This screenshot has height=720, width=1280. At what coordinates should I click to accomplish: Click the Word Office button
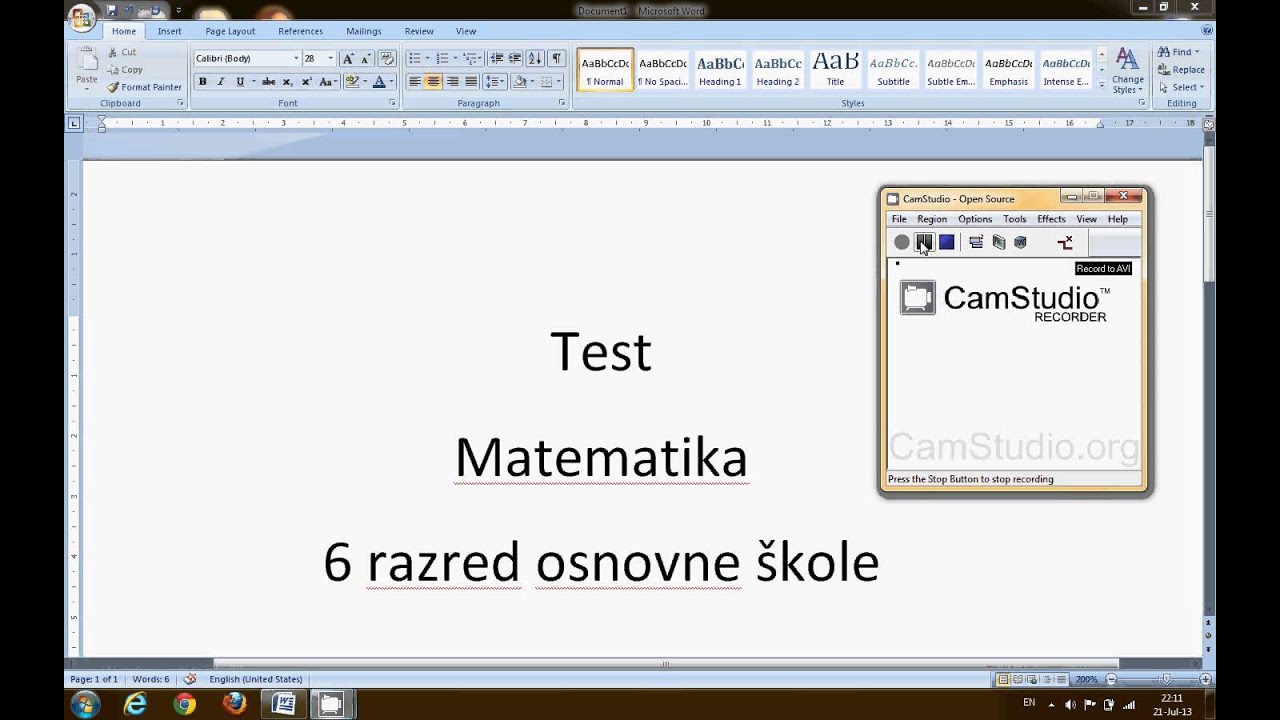pos(83,18)
